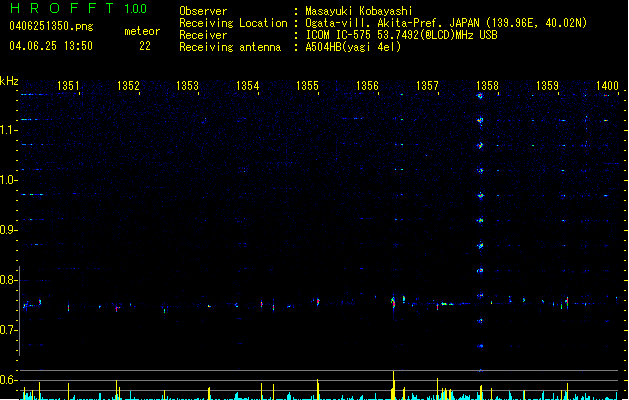Click the antenna text A504HB(yagi 4el)
The width and height of the screenshot is (629, 400).
[x=353, y=47]
